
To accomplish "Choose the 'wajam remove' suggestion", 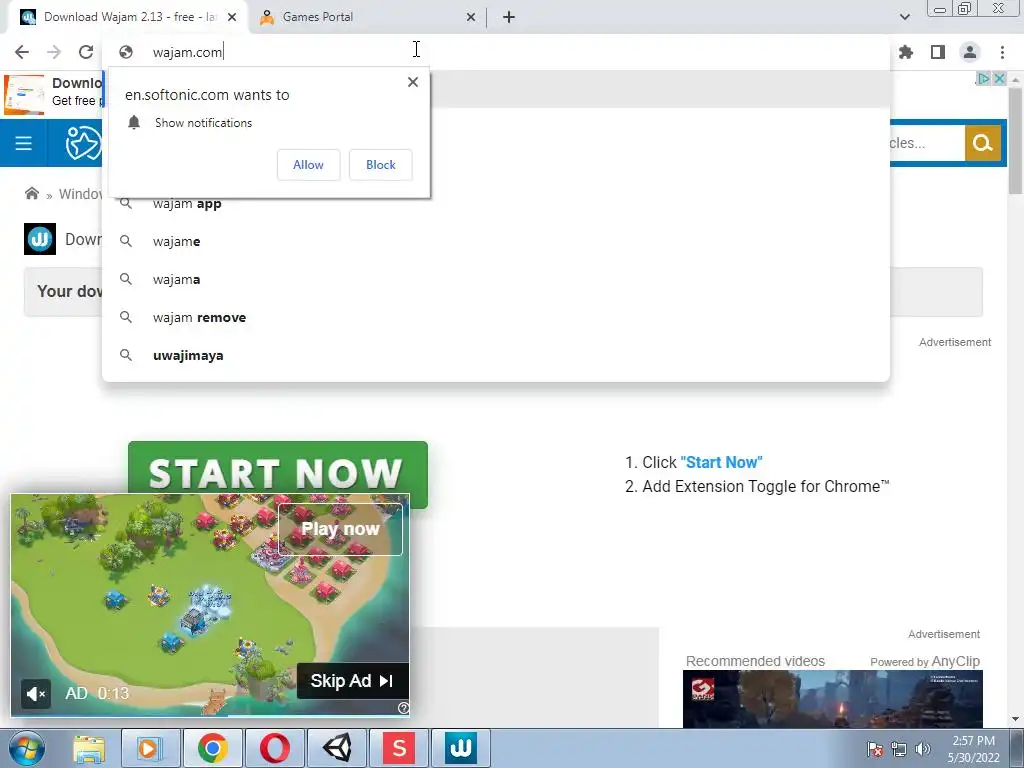I will [496, 317].
